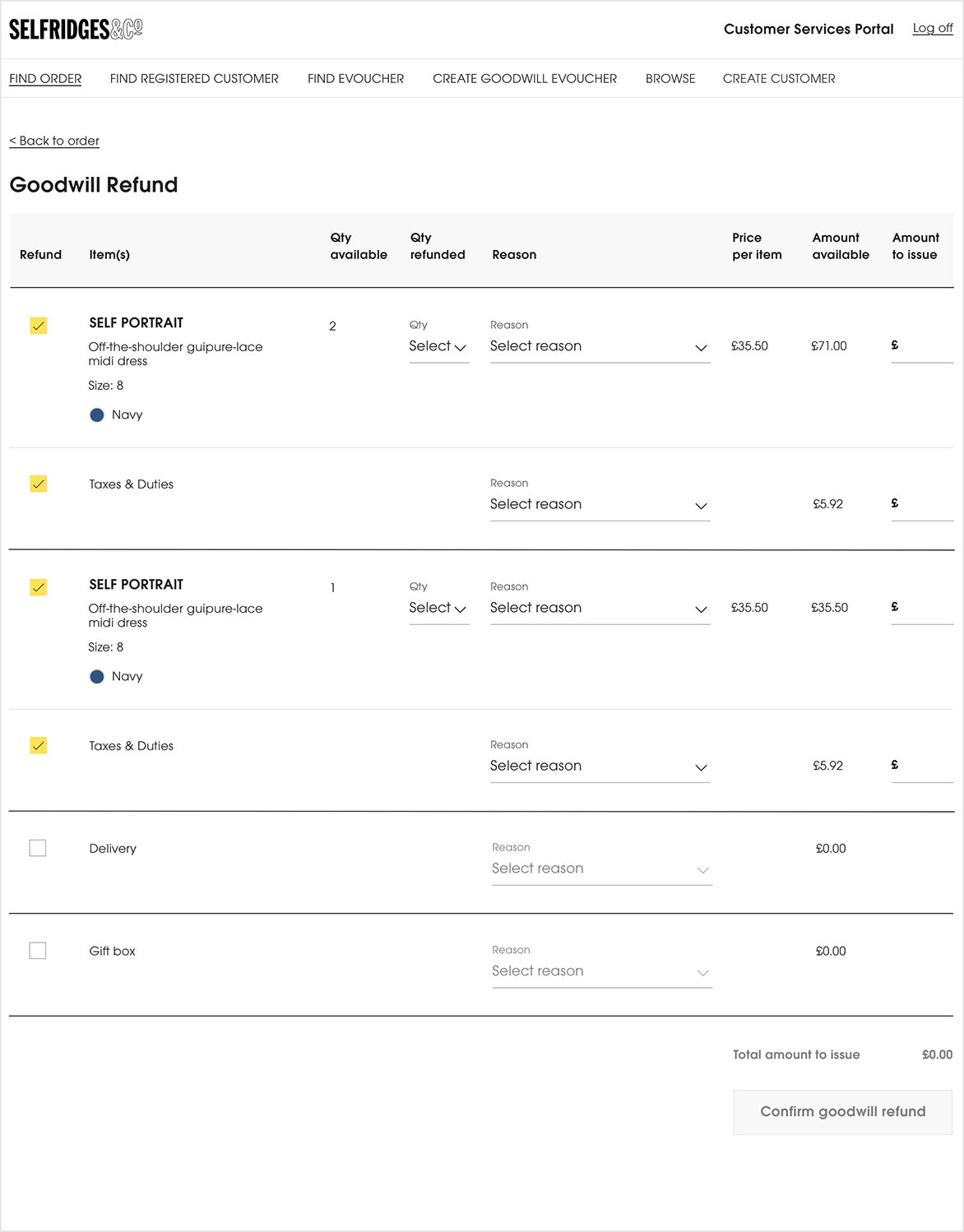Click the Log off link
Screen dimensions: 964x1232
point(932,29)
